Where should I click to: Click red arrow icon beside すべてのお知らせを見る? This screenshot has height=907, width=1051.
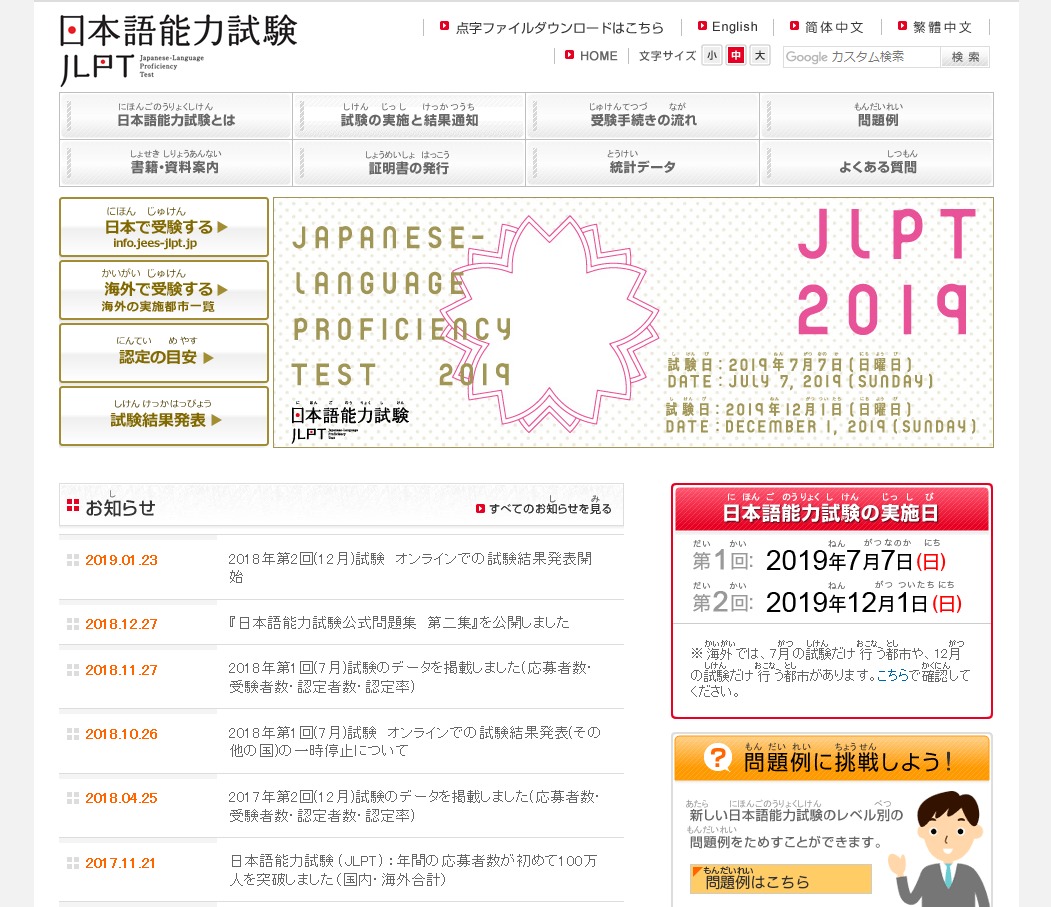[x=480, y=509]
